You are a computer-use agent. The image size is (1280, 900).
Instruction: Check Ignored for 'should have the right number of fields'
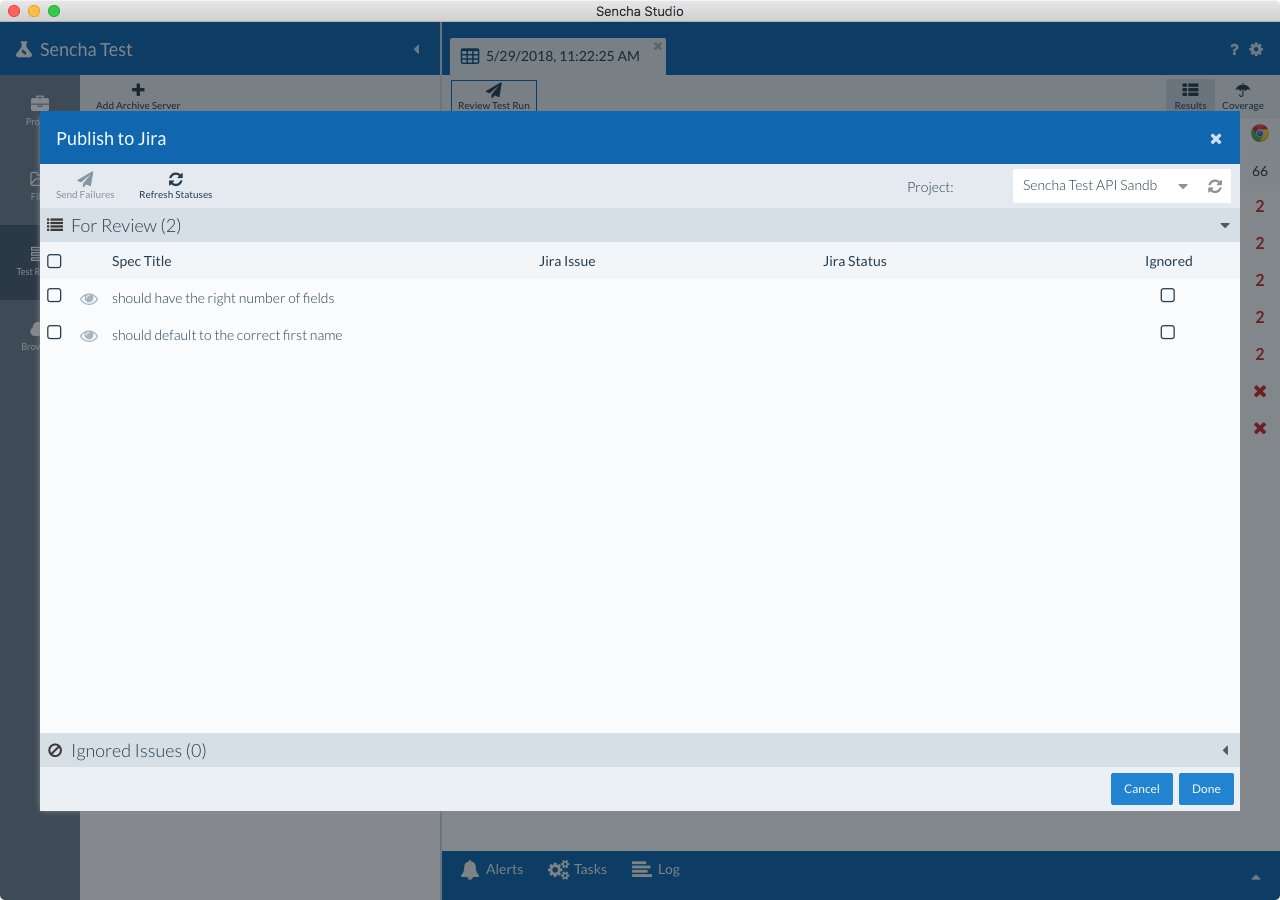pos(1167,295)
